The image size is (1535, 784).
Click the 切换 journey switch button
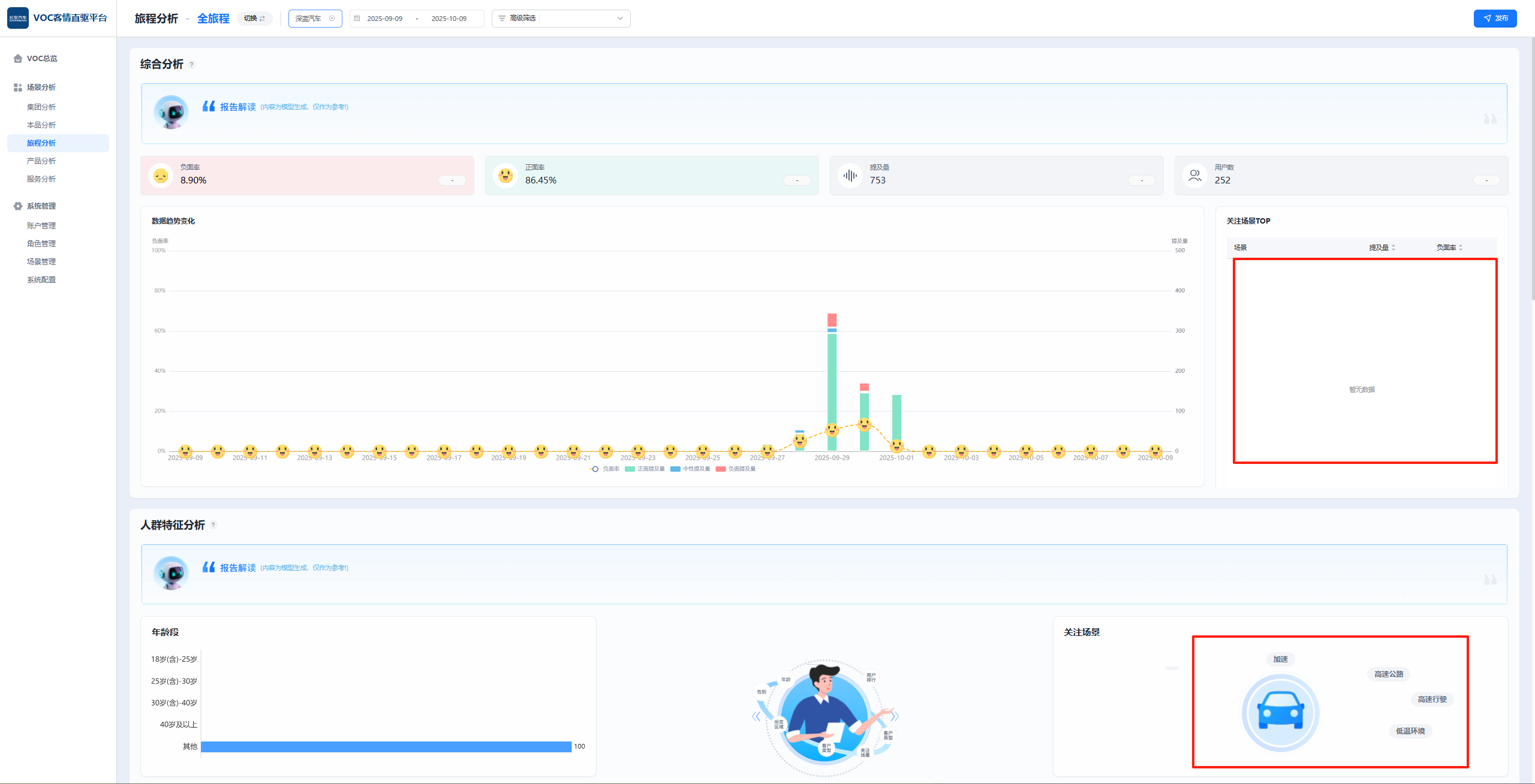click(254, 19)
